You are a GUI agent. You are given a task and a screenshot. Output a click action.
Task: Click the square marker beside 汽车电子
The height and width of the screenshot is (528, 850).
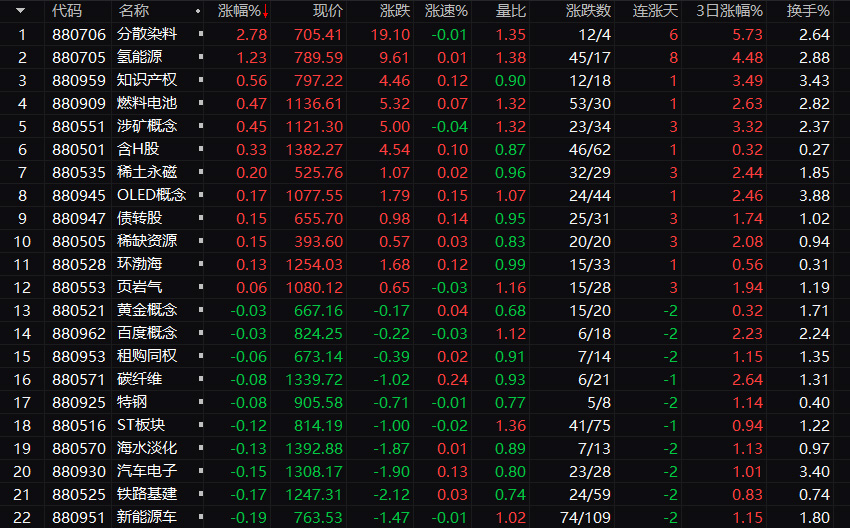point(201,471)
